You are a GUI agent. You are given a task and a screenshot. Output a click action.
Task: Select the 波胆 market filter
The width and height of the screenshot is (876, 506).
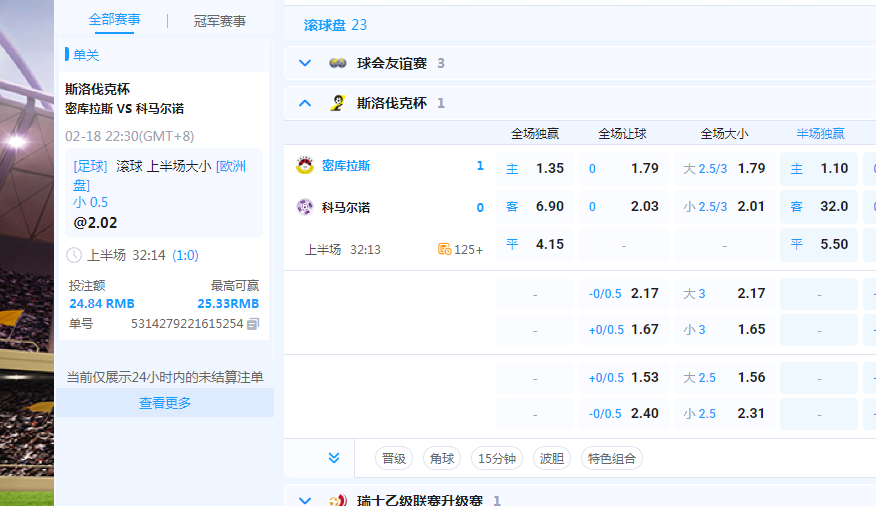coord(551,459)
